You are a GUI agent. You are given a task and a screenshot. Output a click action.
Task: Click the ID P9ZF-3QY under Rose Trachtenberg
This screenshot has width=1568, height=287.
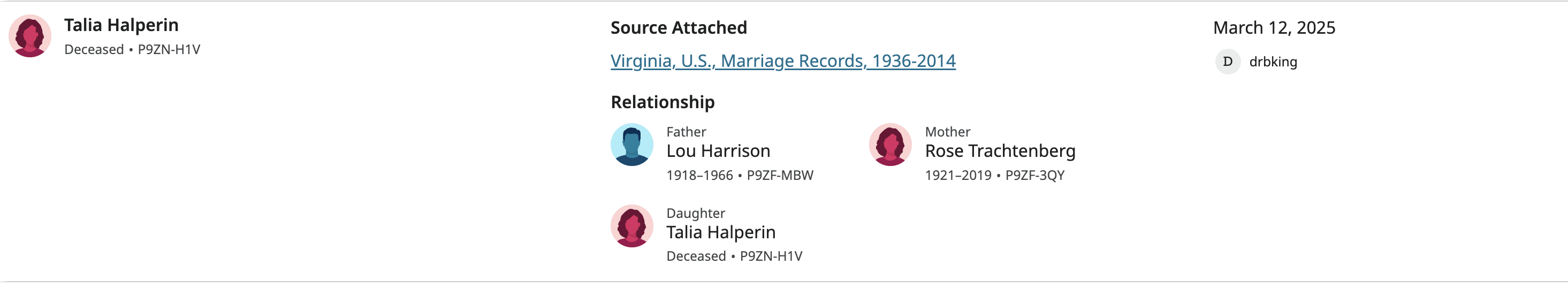click(1035, 176)
